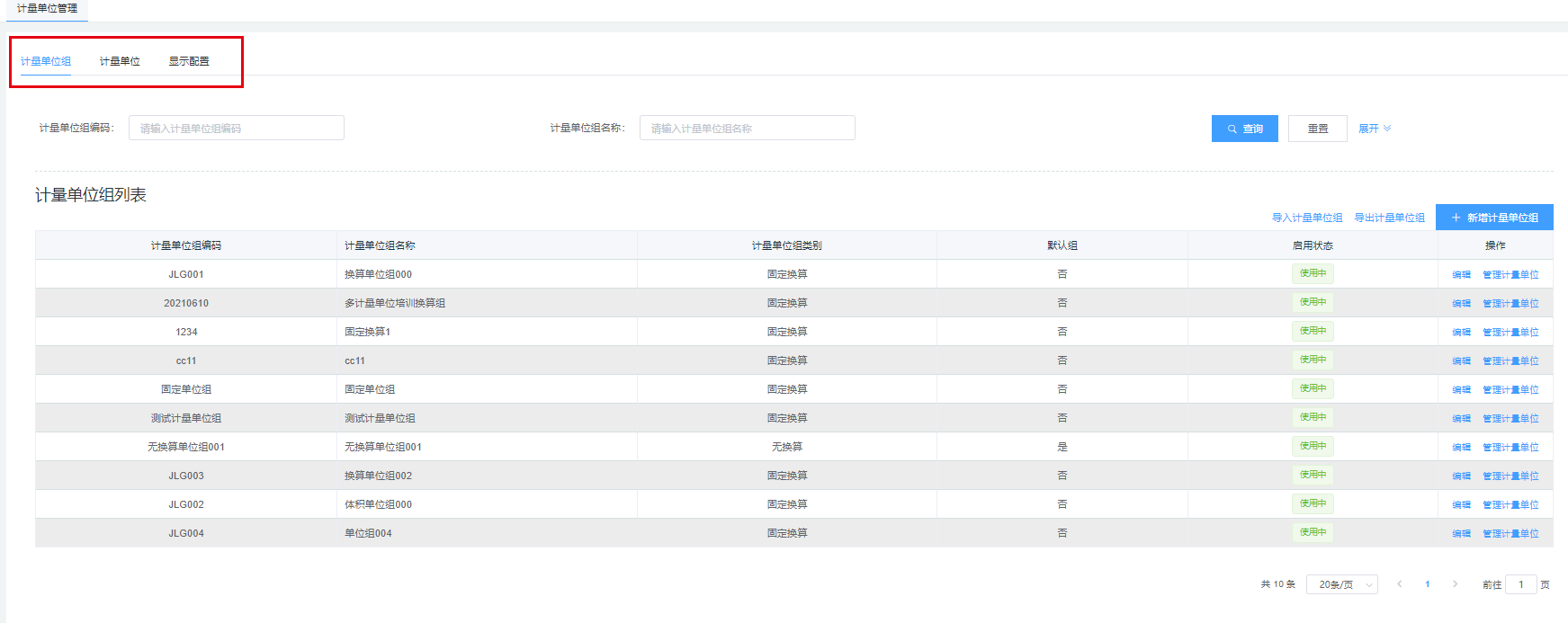
Task: Expand more filters with 展开
Action: click(1374, 129)
